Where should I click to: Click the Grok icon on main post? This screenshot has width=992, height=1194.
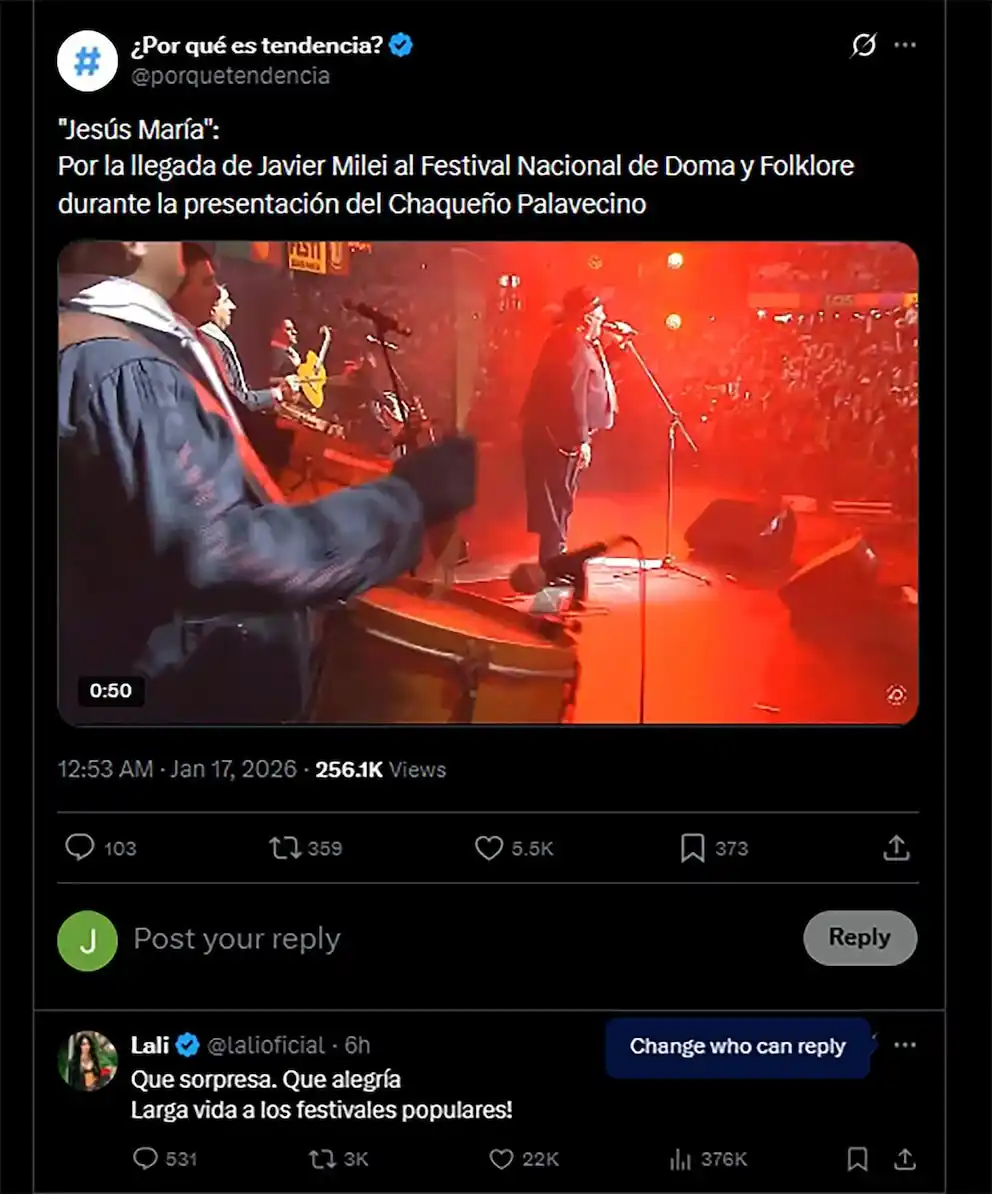pos(863,46)
